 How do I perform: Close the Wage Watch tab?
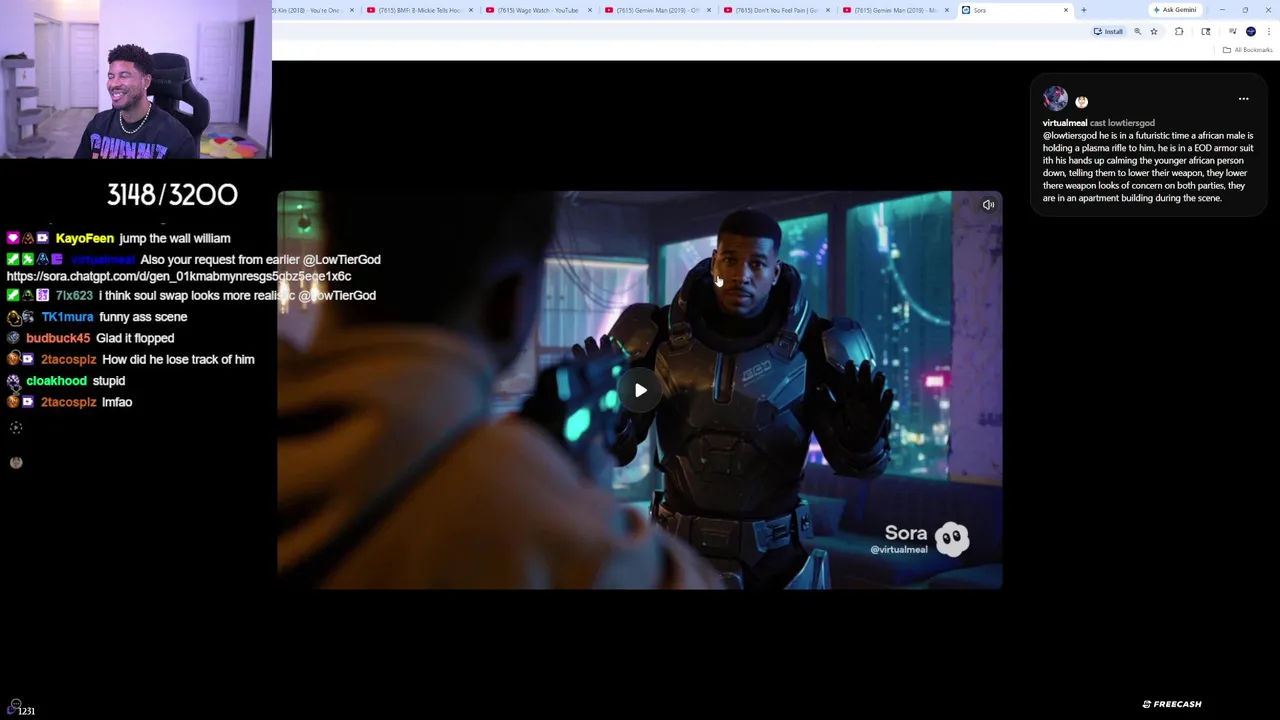(x=589, y=10)
